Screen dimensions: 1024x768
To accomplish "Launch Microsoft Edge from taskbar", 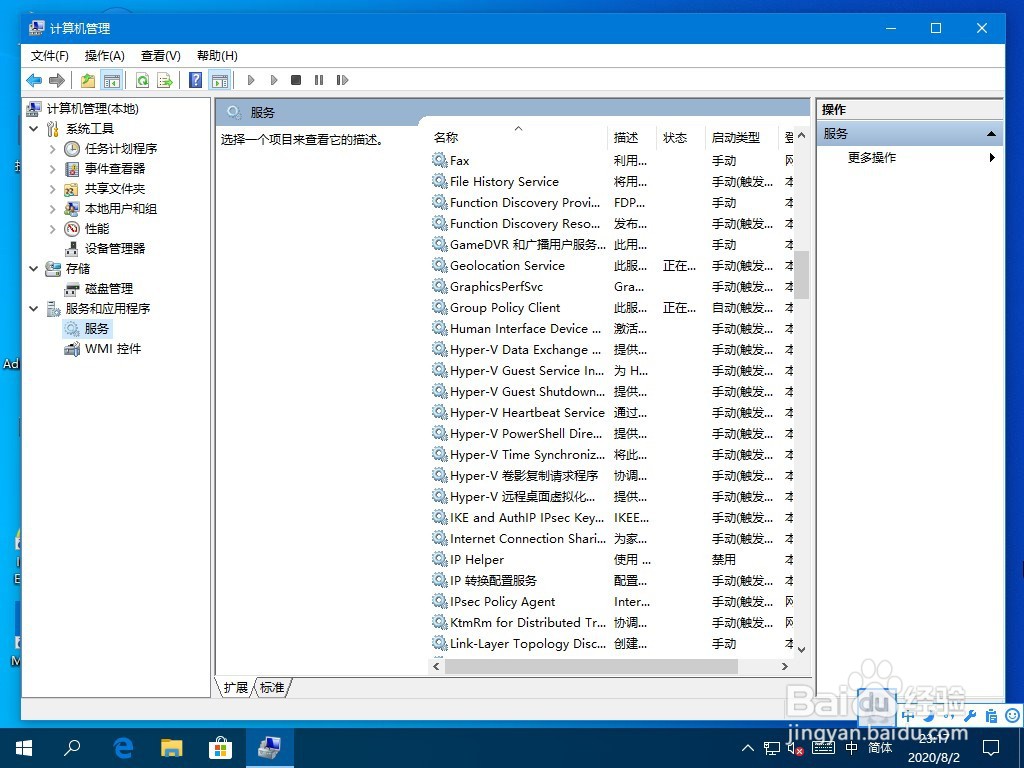I will coord(123,748).
